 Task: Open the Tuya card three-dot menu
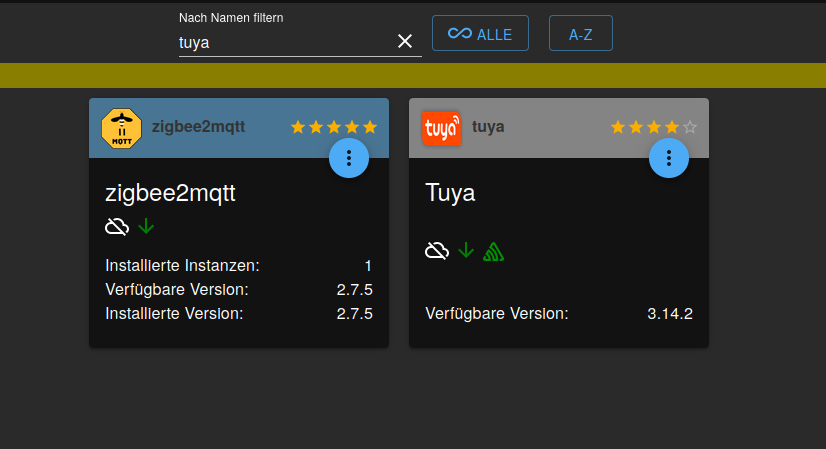coord(668,158)
